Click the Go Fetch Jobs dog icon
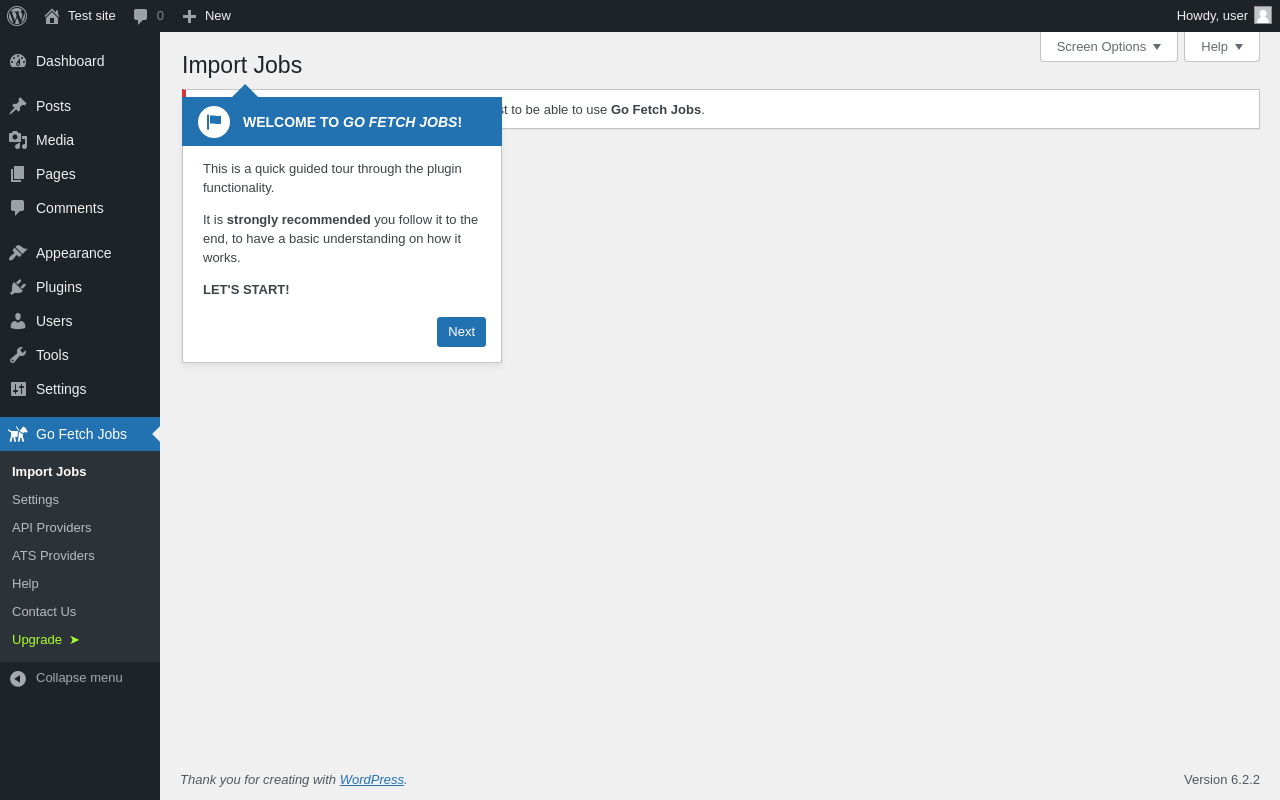The width and height of the screenshot is (1280, 800). [x=18, y=434]
